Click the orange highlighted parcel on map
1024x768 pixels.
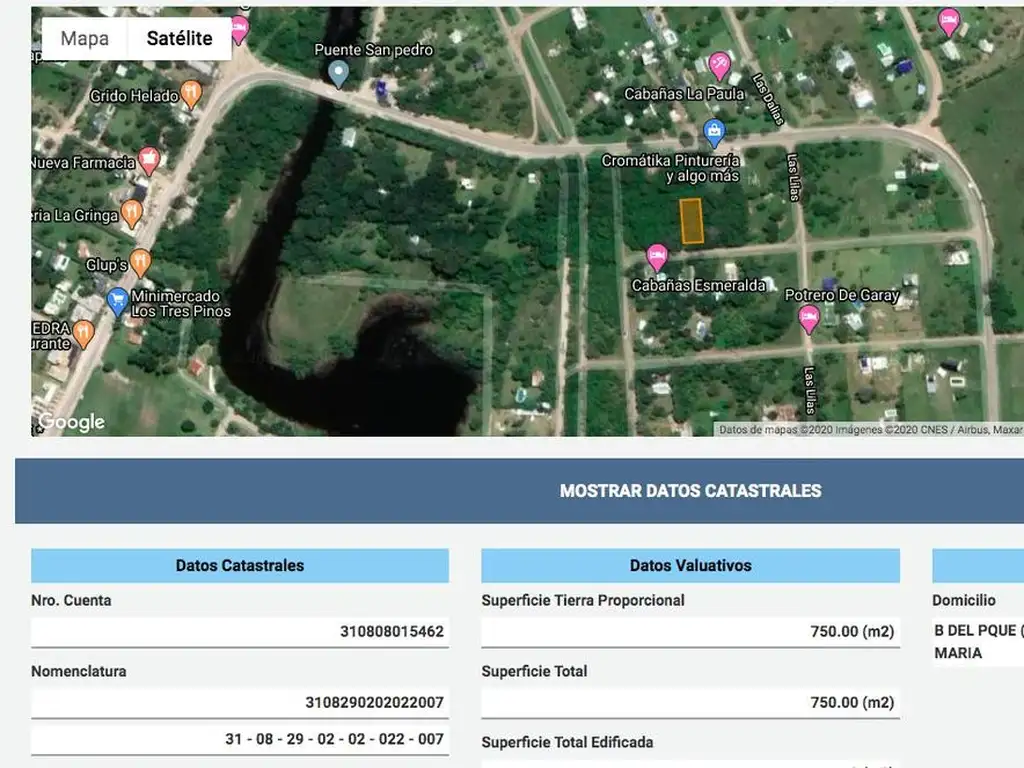691,221
